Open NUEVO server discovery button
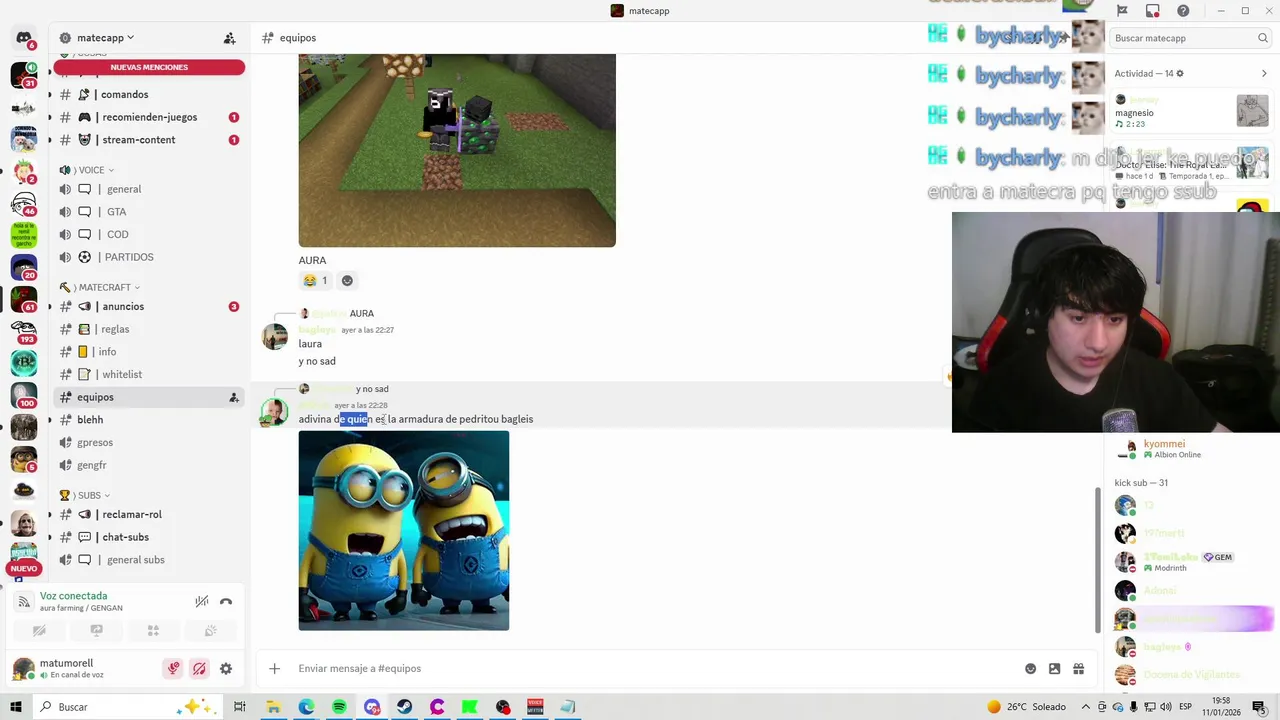1280x720 pixels. click(23, 569)
